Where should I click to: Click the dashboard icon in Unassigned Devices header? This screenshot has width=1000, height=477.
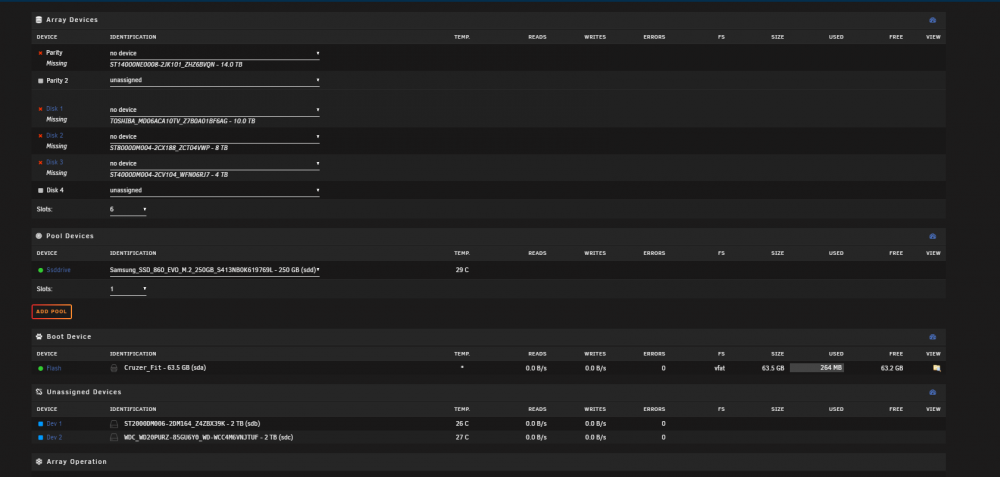tap(932, 393)
